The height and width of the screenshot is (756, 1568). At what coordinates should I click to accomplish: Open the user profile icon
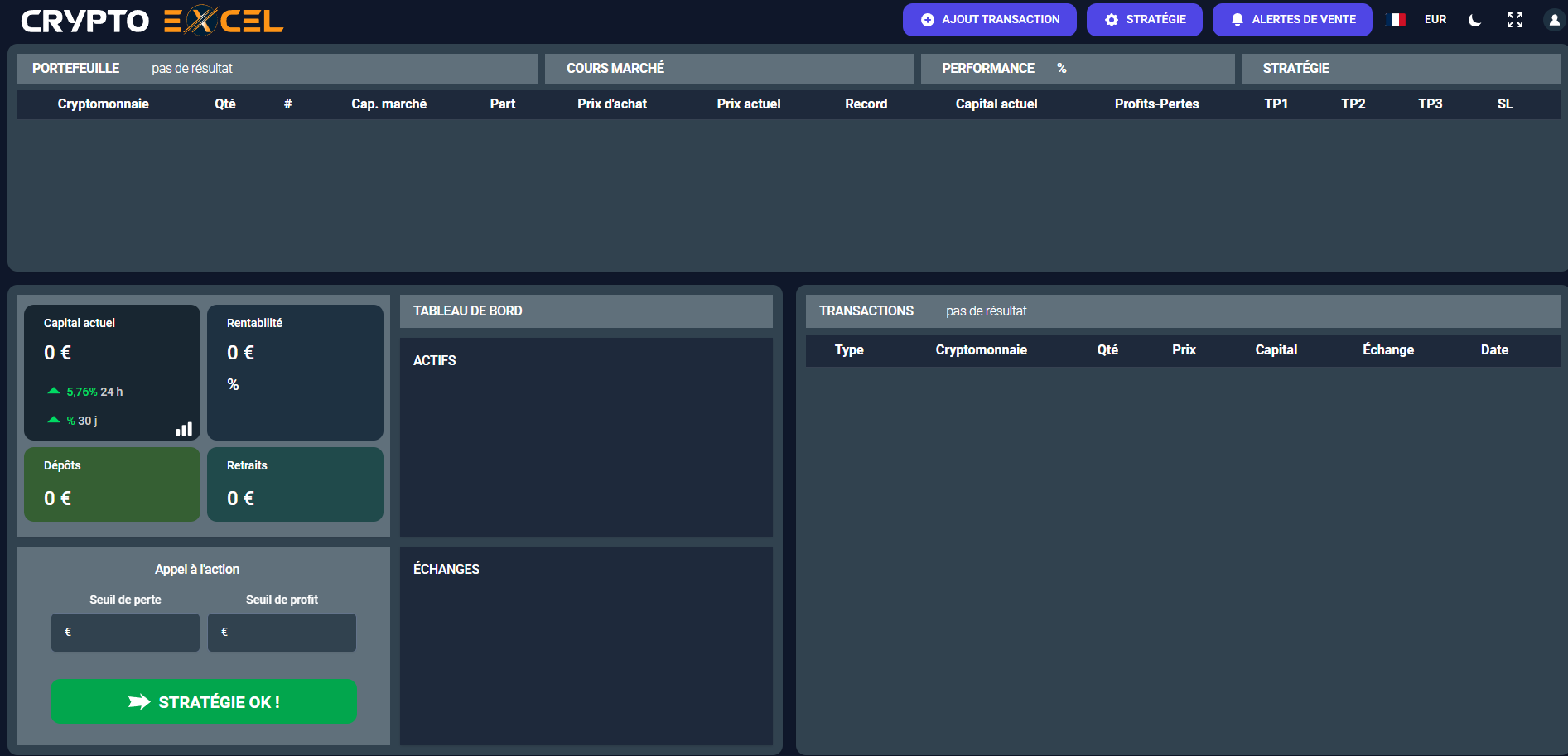1553,20
